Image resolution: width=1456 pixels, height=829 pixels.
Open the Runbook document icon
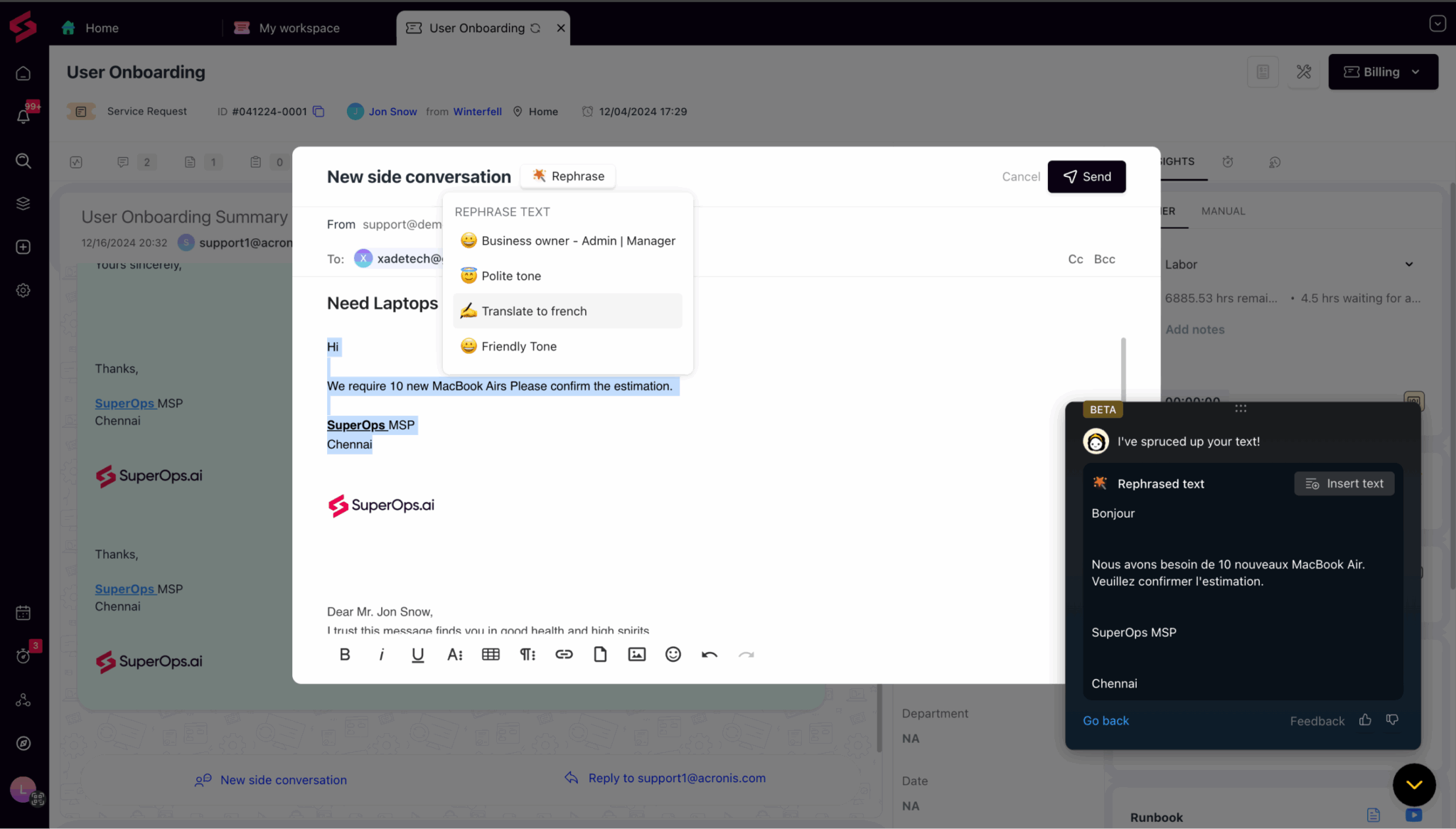click(x=1374, y=815)
